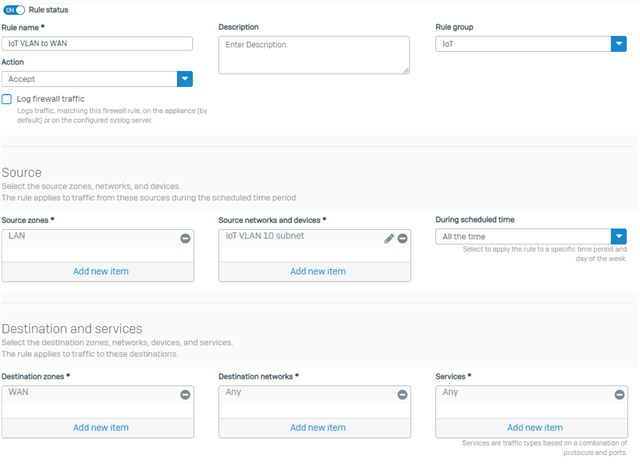Add new item to Destination zones
This screenshot has width=640, height=465.
(x=101, y=428)
